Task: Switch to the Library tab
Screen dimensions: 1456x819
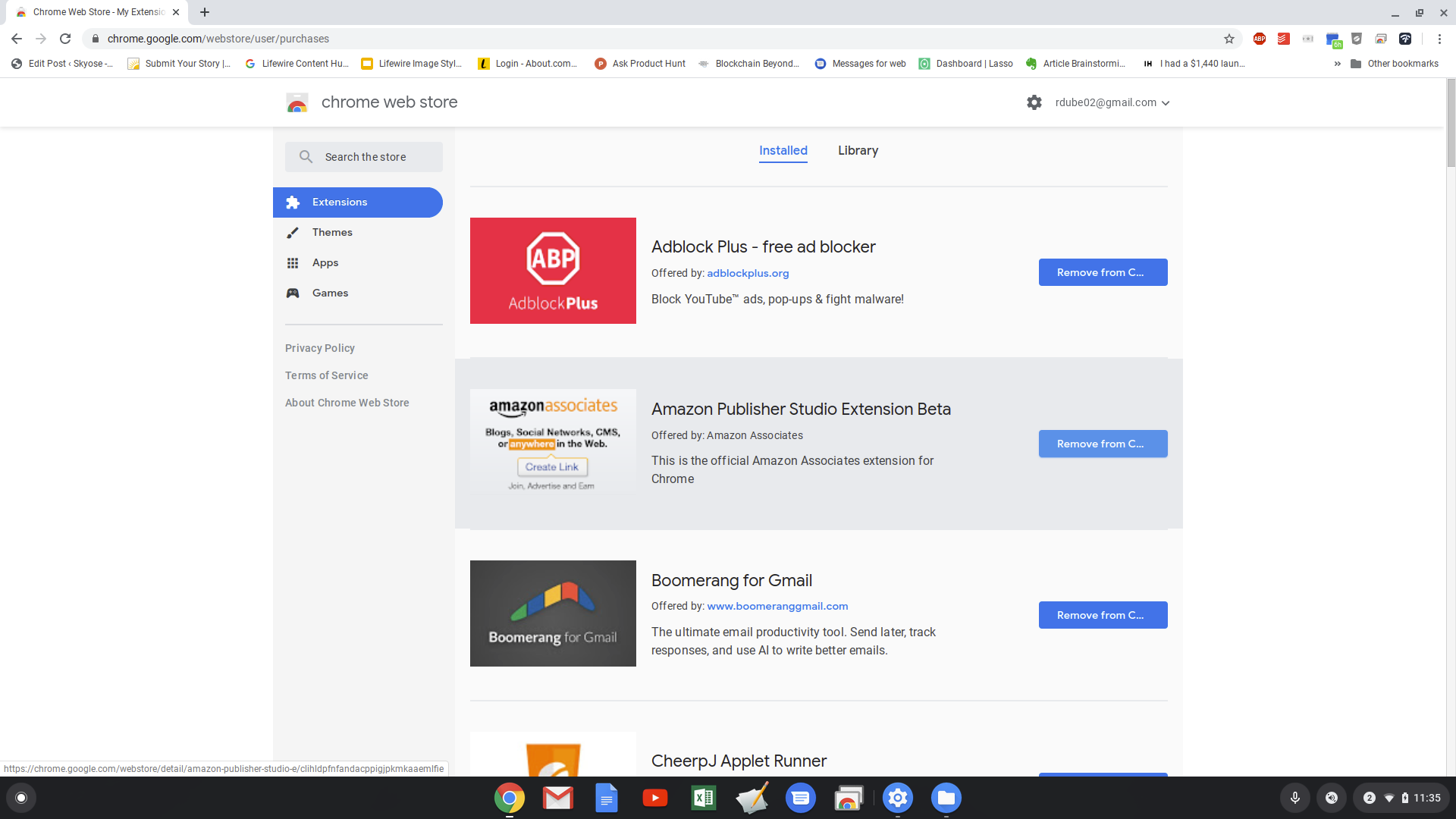Action: tap(858, 151)
